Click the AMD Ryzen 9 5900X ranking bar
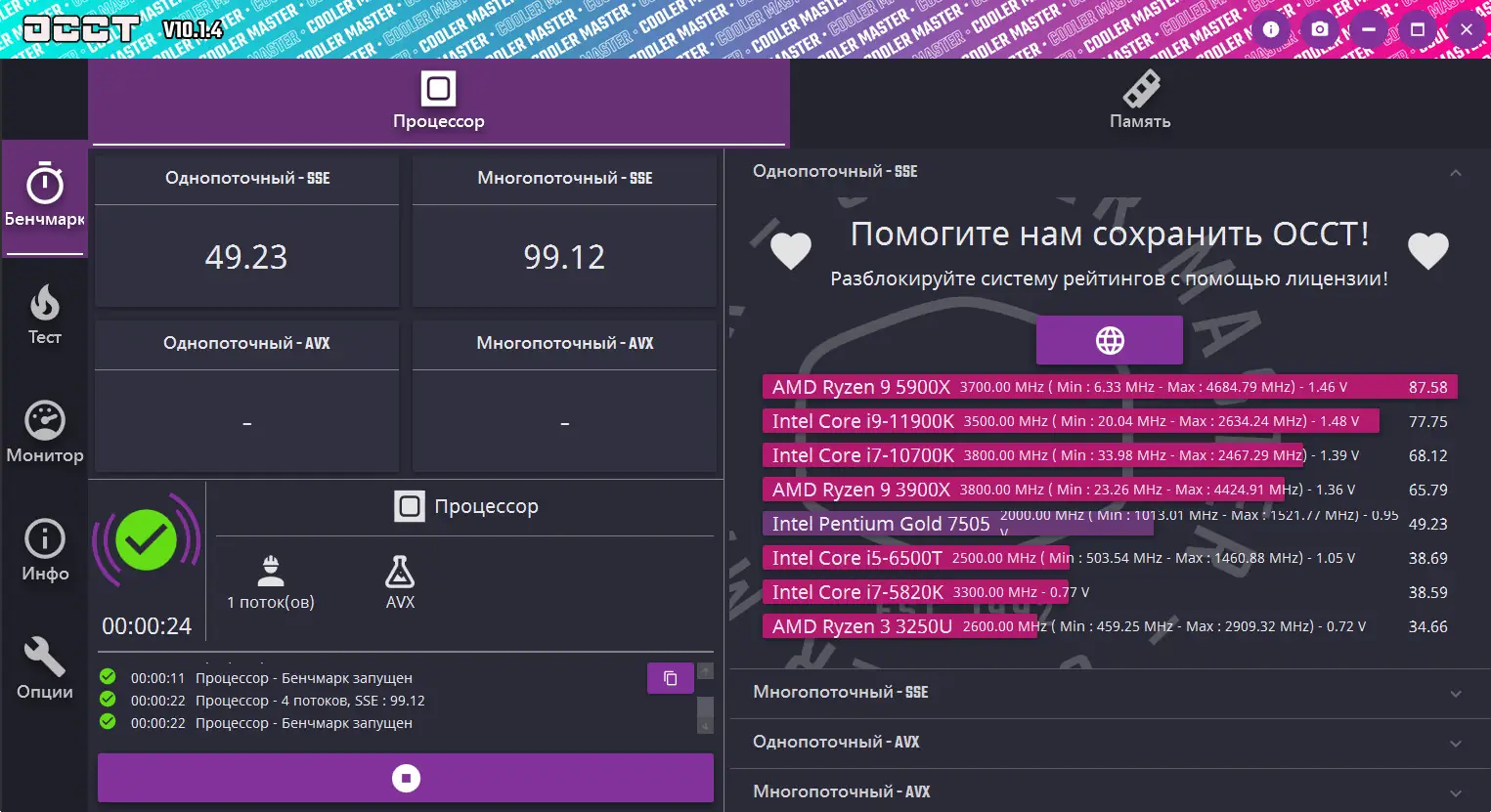The width and height of the screenshot is (1491, 812). [x=1110, y=387]
